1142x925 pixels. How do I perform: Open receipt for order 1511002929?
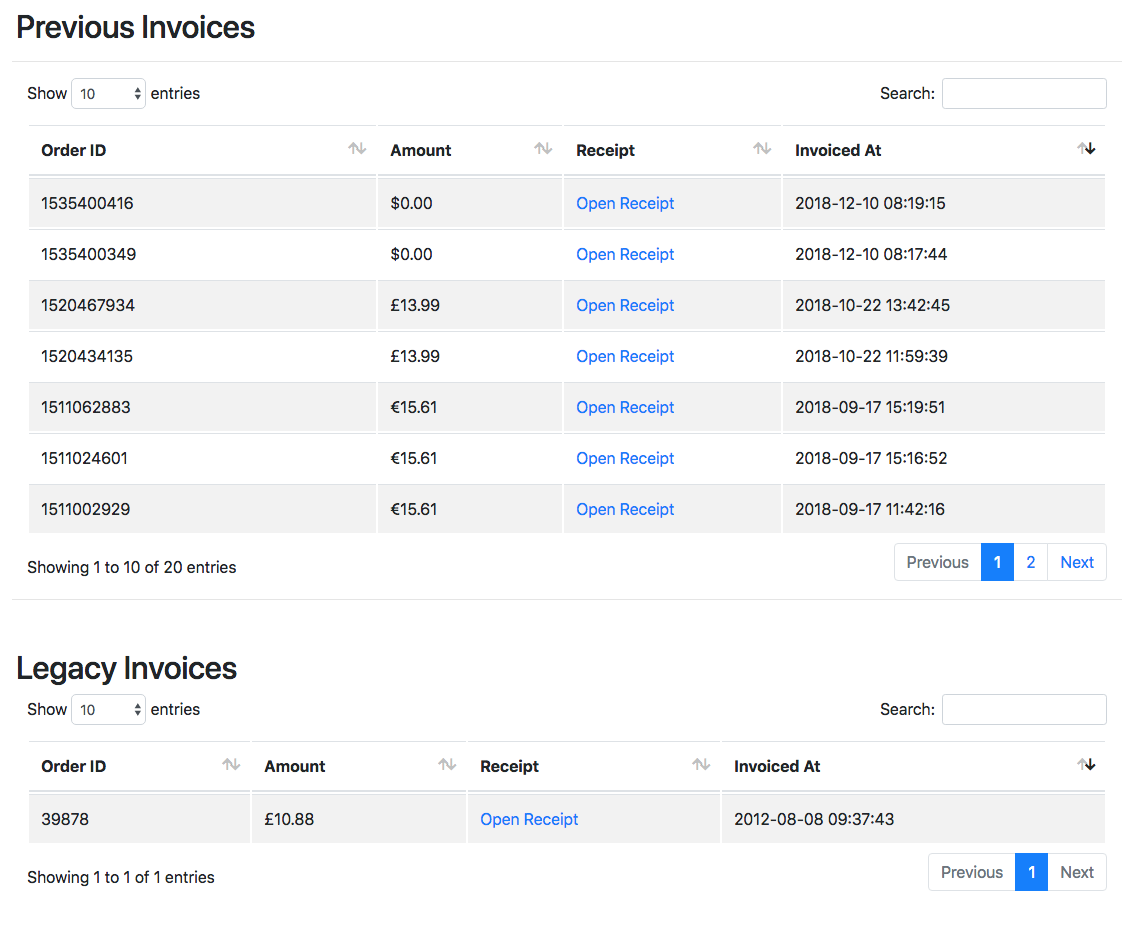pyautogui.click(x=625, y=509)
